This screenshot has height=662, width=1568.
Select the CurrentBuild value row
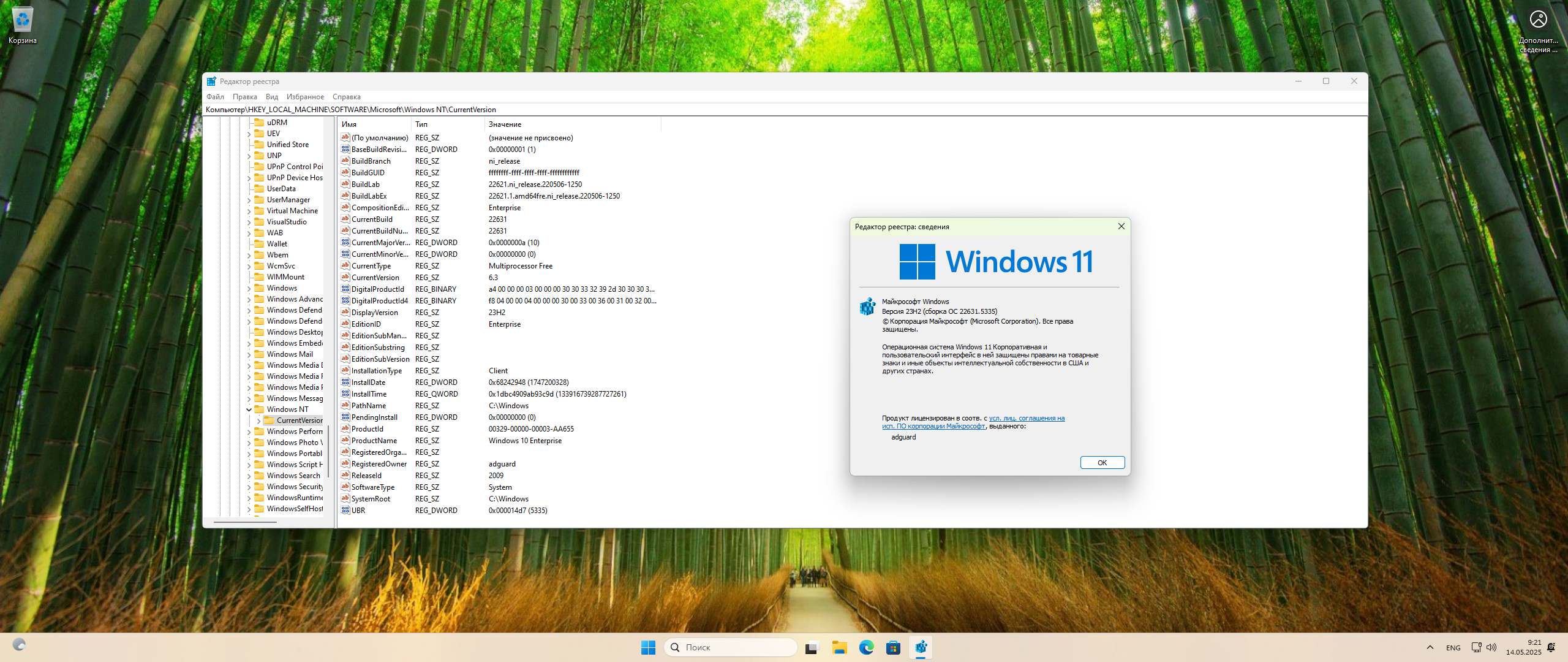click(x=500, y=219)
